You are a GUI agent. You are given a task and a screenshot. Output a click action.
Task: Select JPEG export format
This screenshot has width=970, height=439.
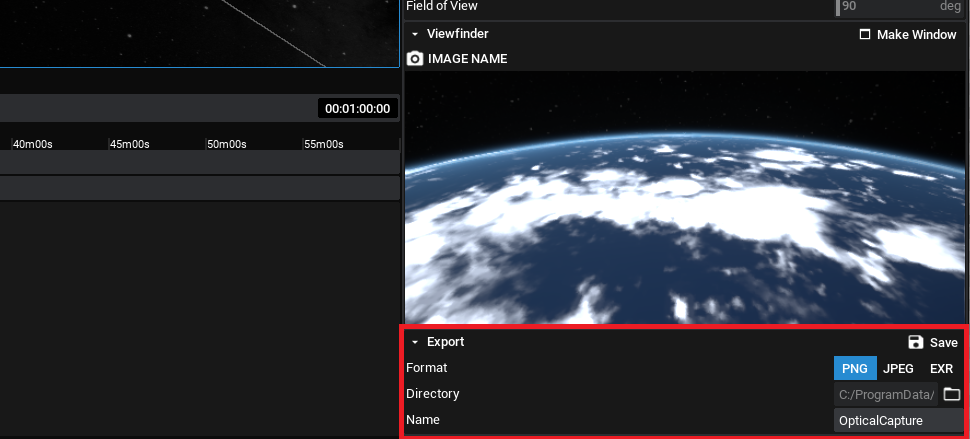pos(898,368)
